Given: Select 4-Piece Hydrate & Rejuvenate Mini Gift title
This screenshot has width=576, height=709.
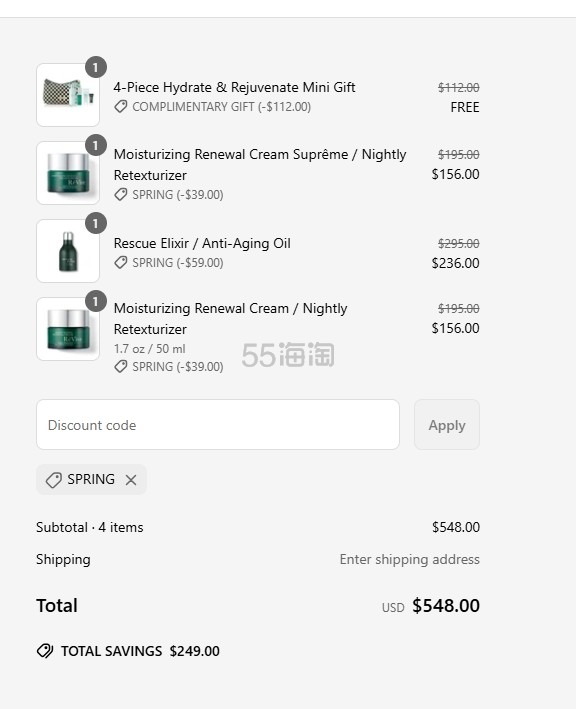Looking at the screenshot, I should (234, 87).
